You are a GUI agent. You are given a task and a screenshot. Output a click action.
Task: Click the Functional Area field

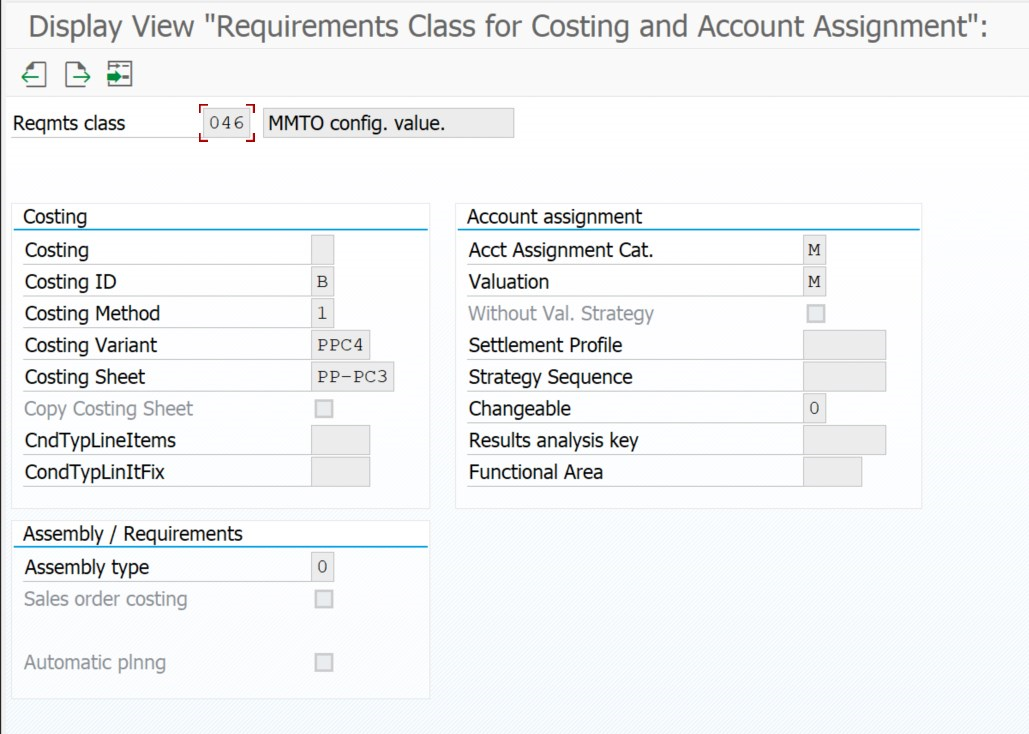[832, 472]
